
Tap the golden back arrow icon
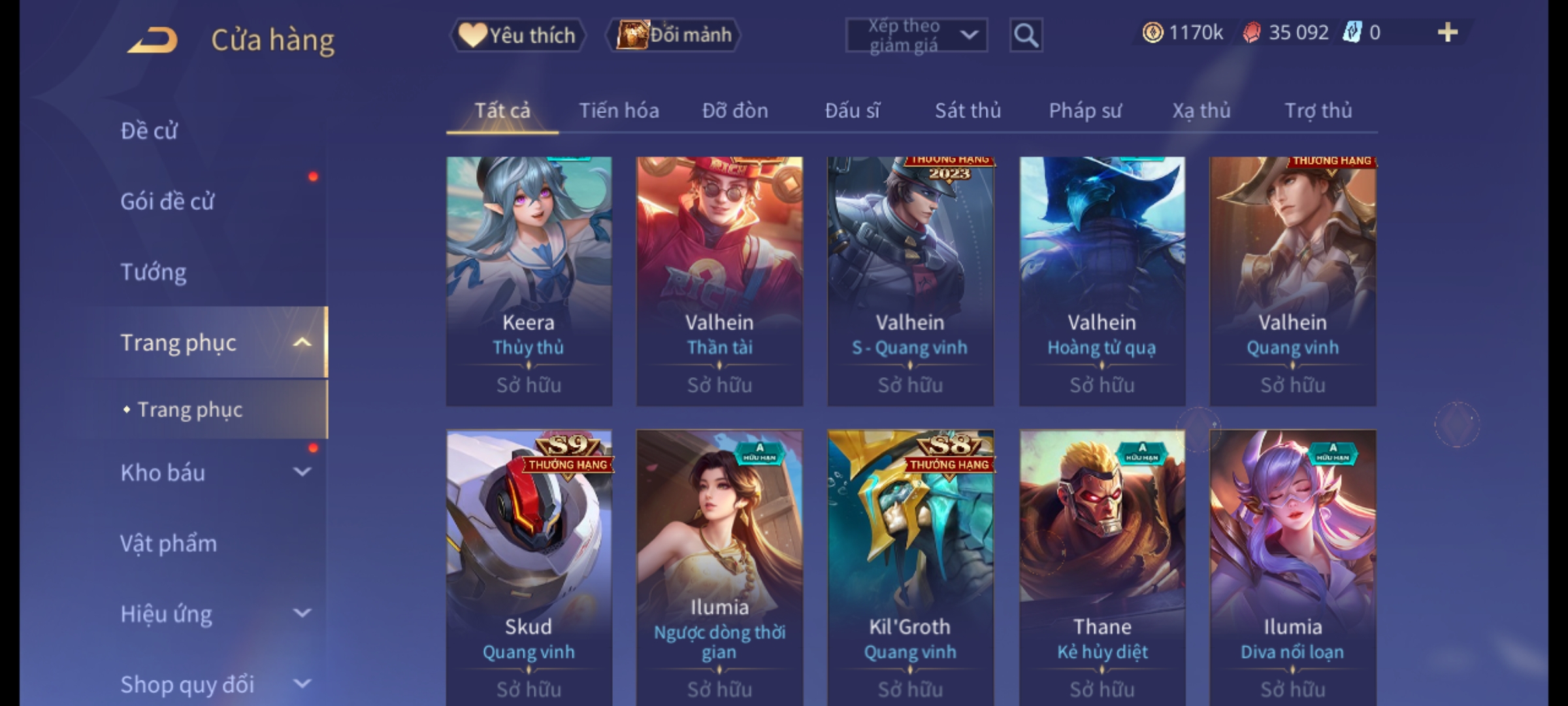[x=153, y=40]
